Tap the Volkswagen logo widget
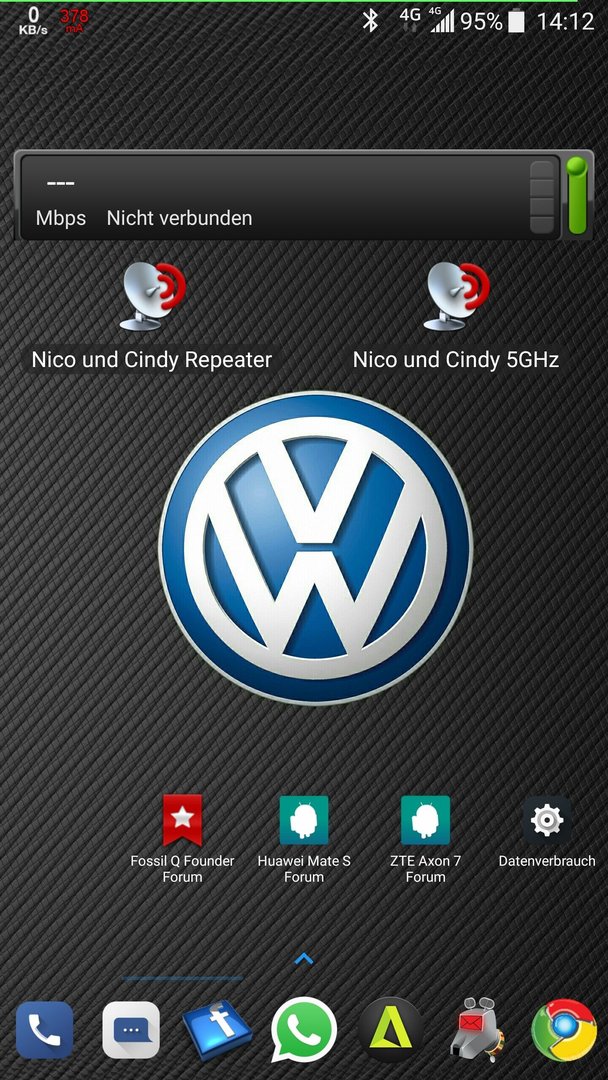Screen dimensions: 608x1080 pos(315,548)
